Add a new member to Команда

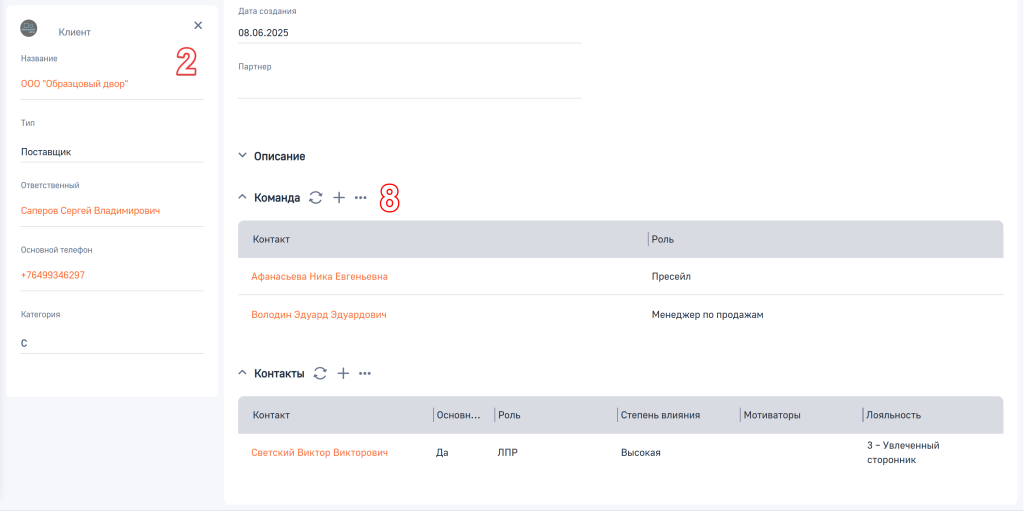(339, 198)
